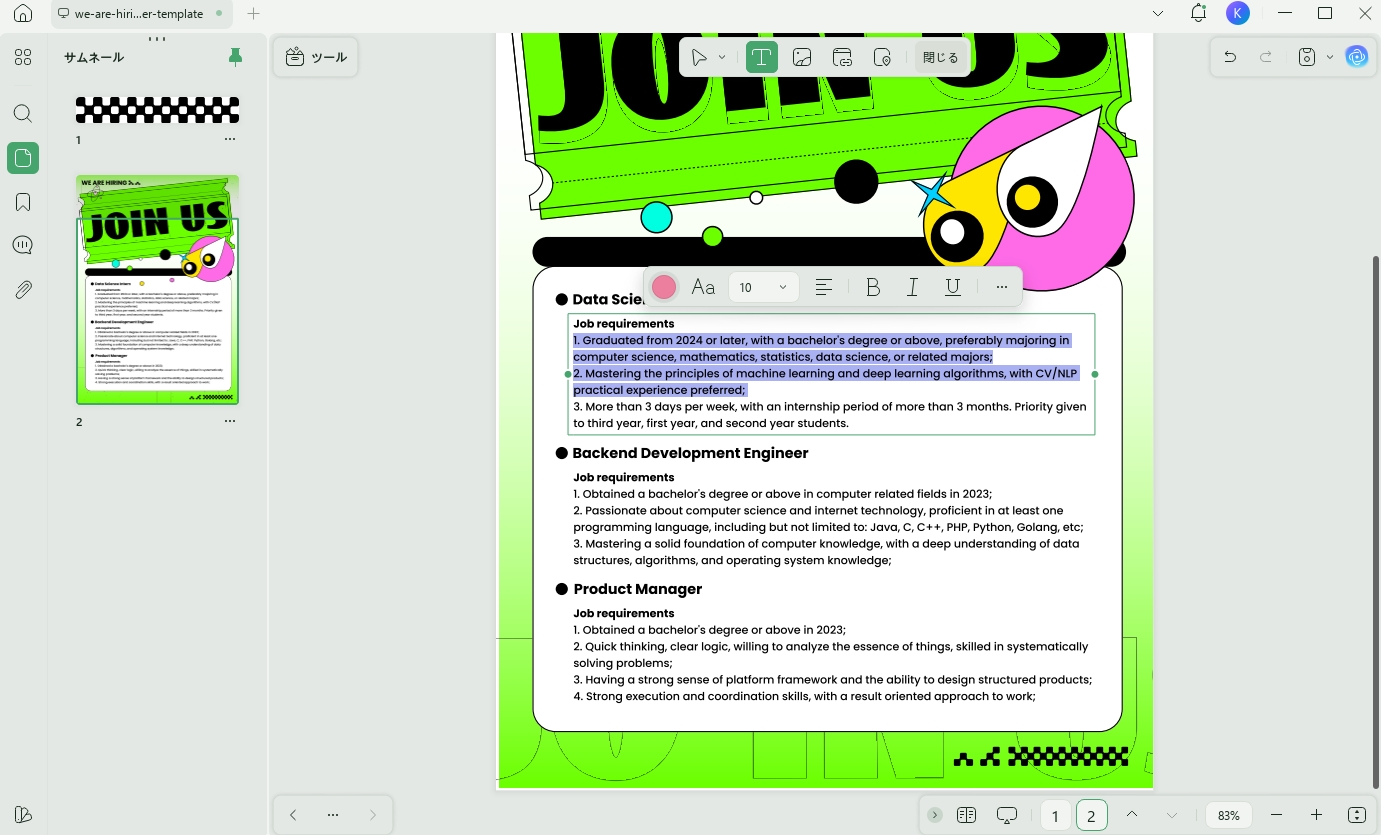Open the tab list dropdown chevron
Viewport: 1381px width, 835px height.
[x=1158, y=14]
